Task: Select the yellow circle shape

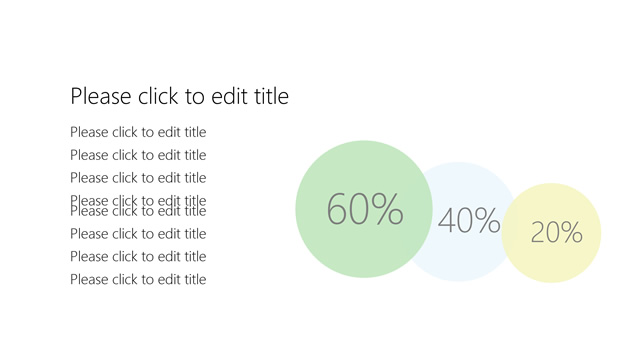Action: [552, 233]
